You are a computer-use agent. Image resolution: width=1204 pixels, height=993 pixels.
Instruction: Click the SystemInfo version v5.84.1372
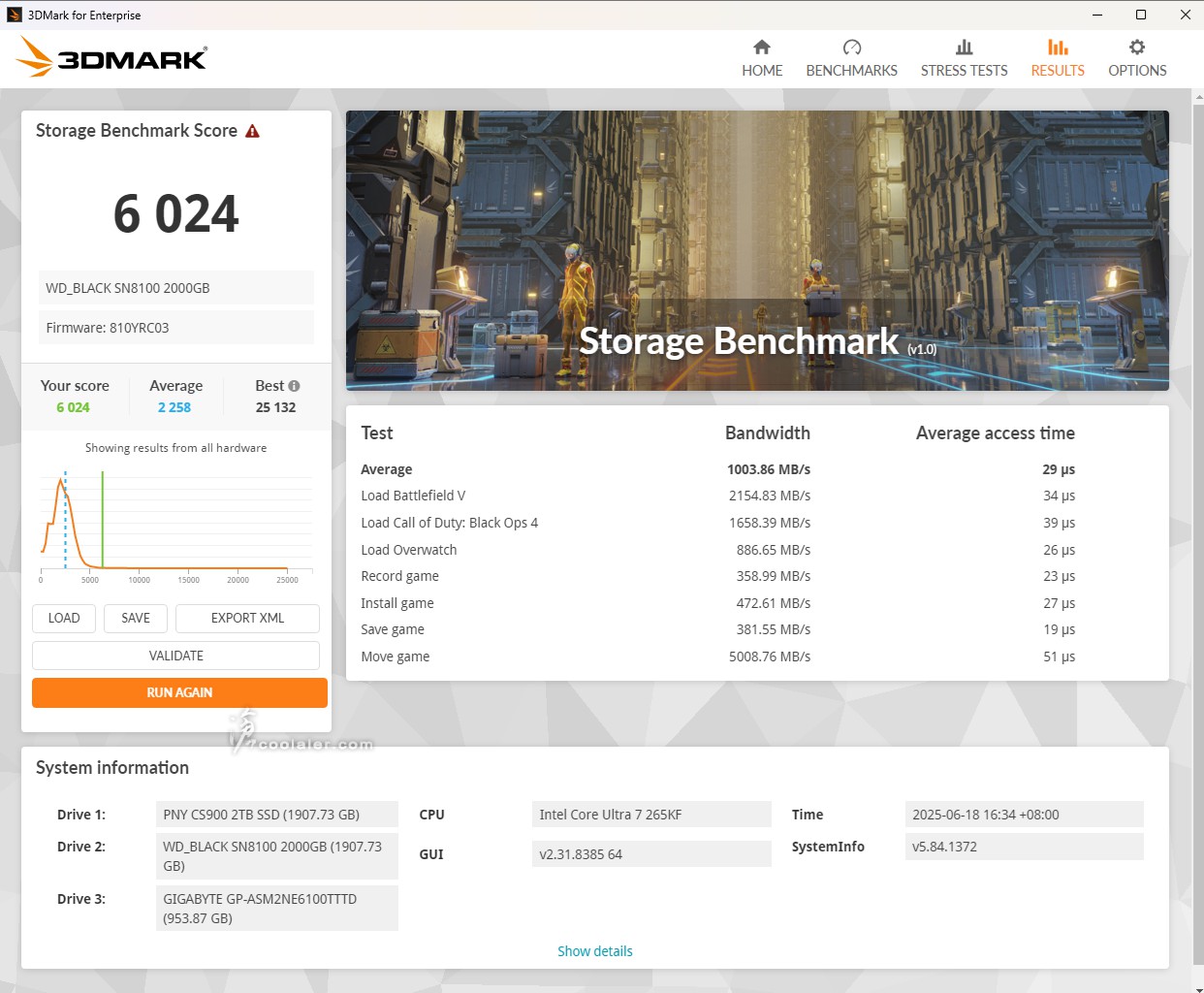[x=1025, y=847]
